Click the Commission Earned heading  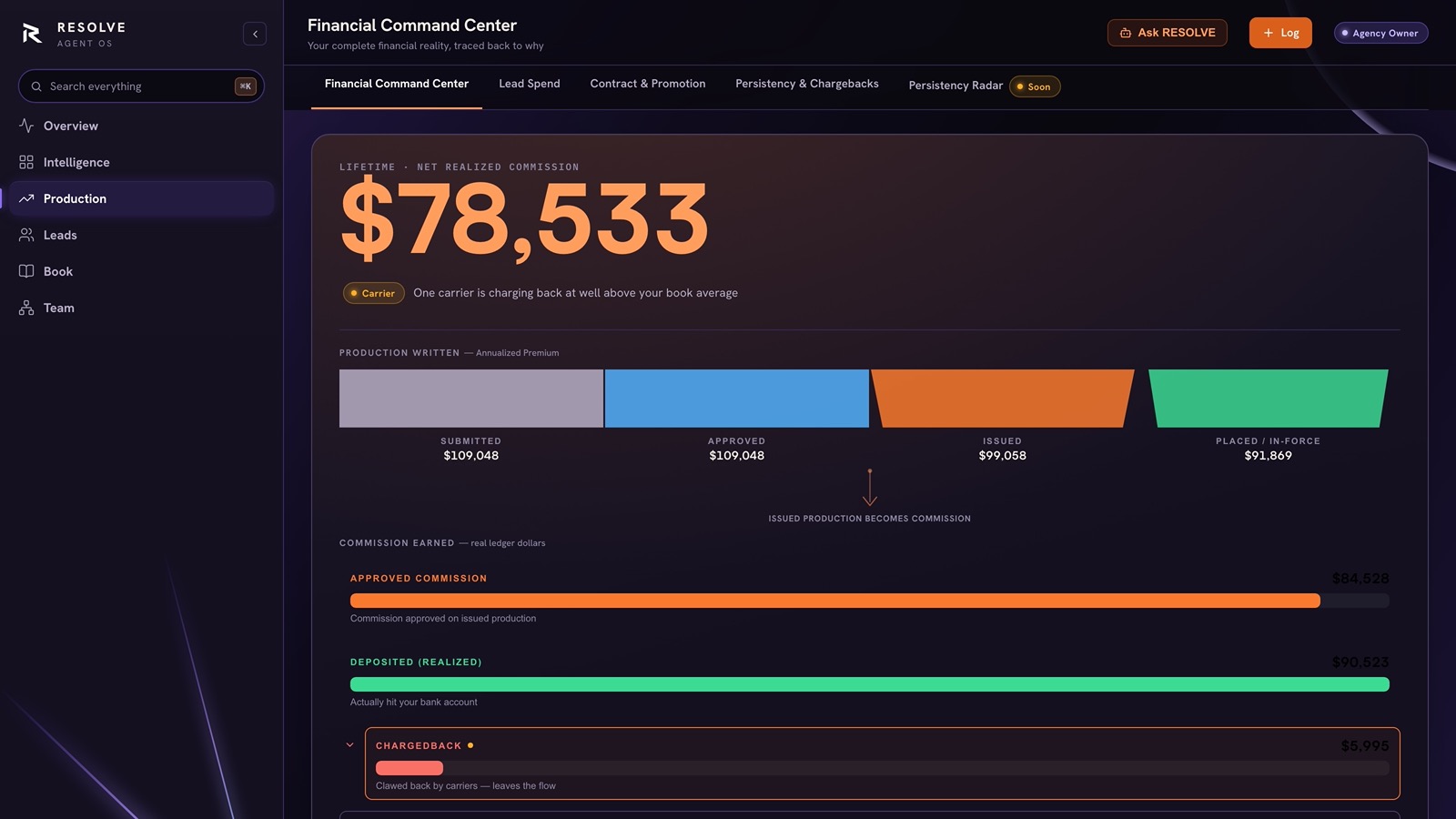(397, 543)
